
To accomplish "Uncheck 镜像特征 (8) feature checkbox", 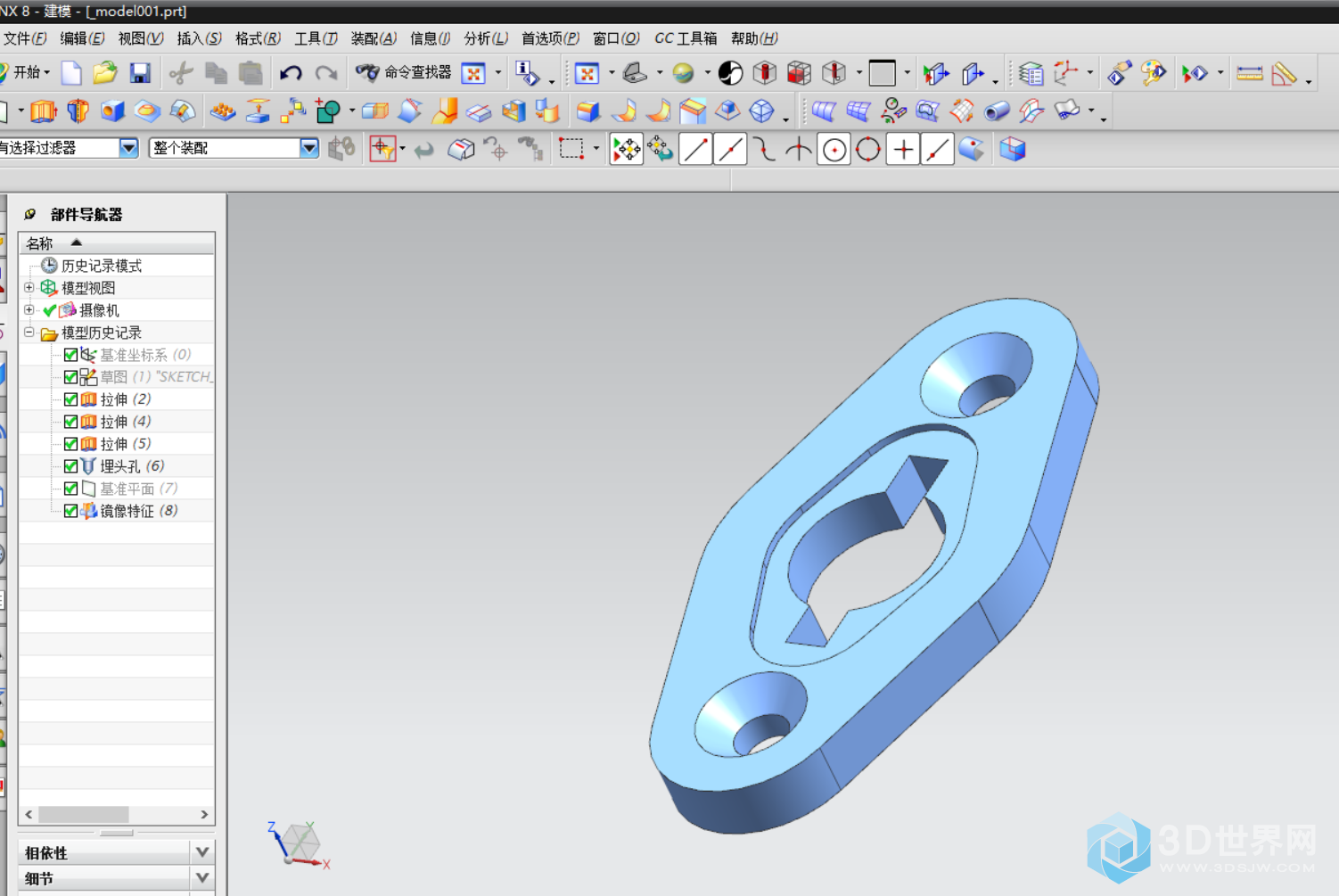I will pyautogui.click(x=70, y=511).
